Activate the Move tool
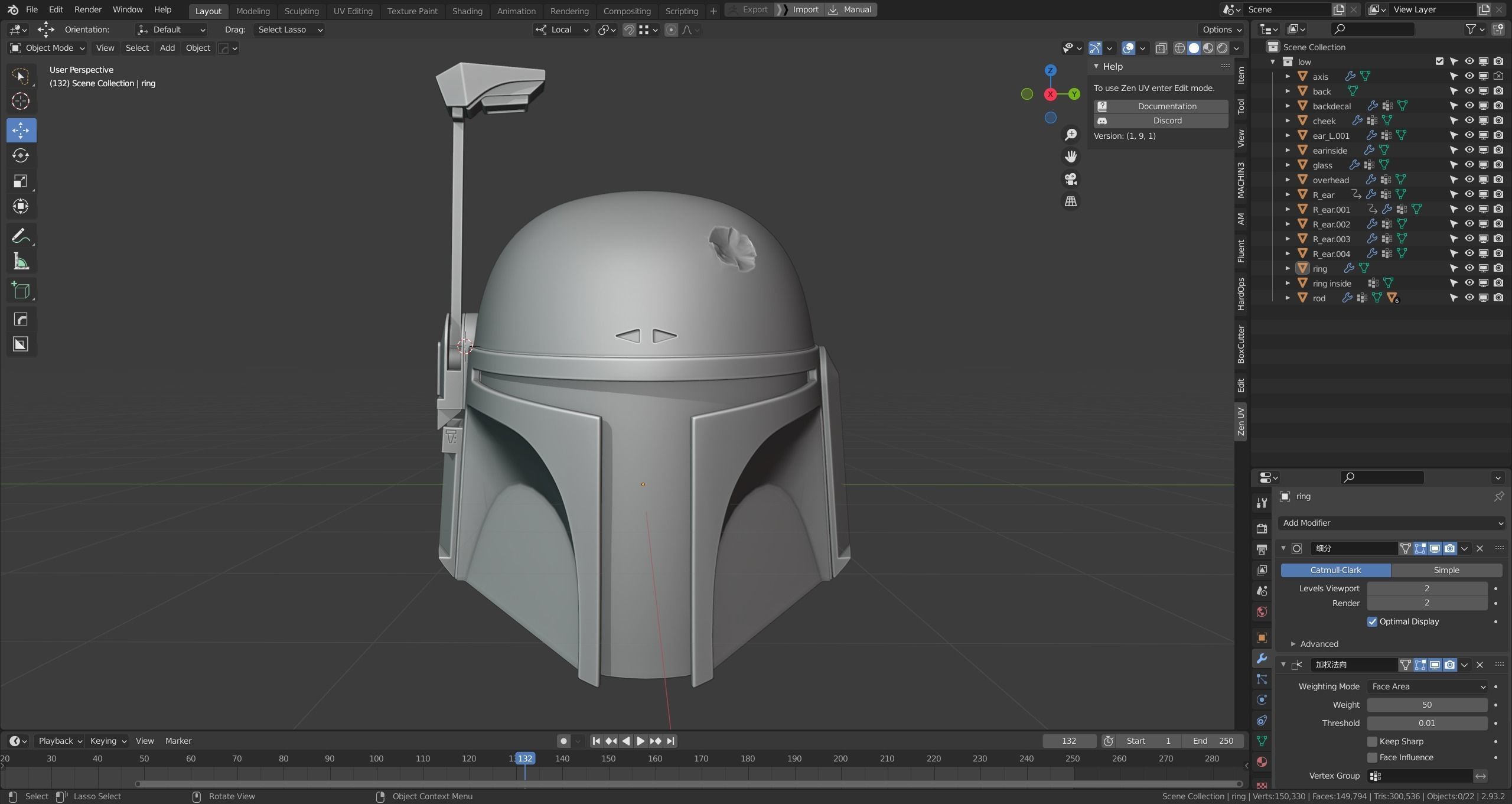The height and width of the screenshot is (804, 1512). [x=21, y=130]
